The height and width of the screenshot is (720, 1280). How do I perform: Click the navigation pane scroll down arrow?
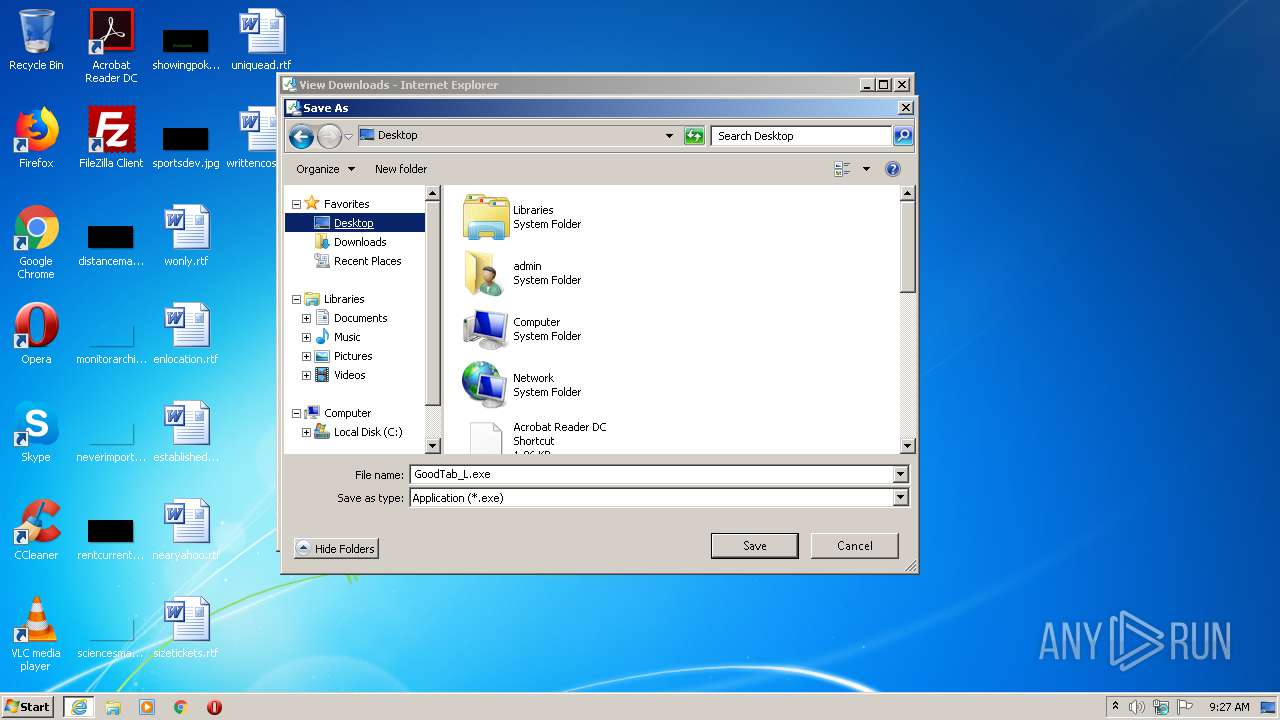tap(433, 446)
